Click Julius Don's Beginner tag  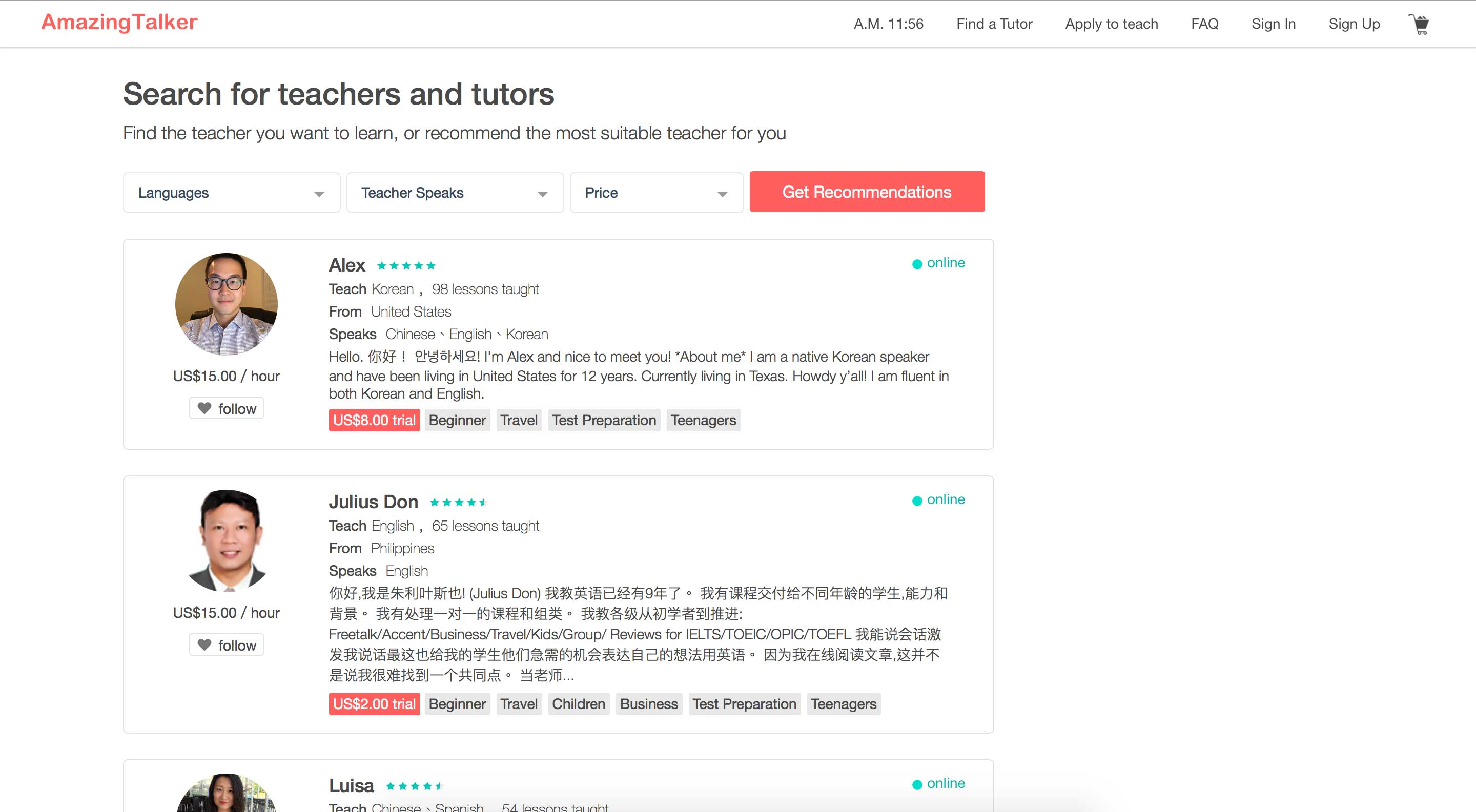457,704
